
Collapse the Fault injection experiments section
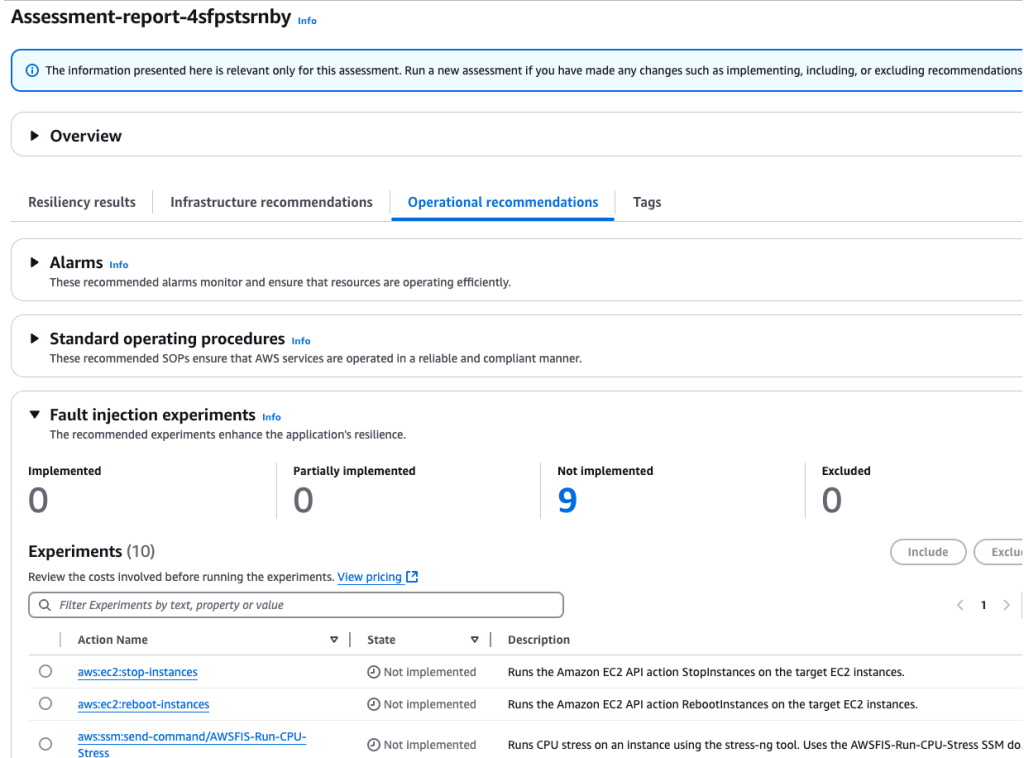point(34,415)
